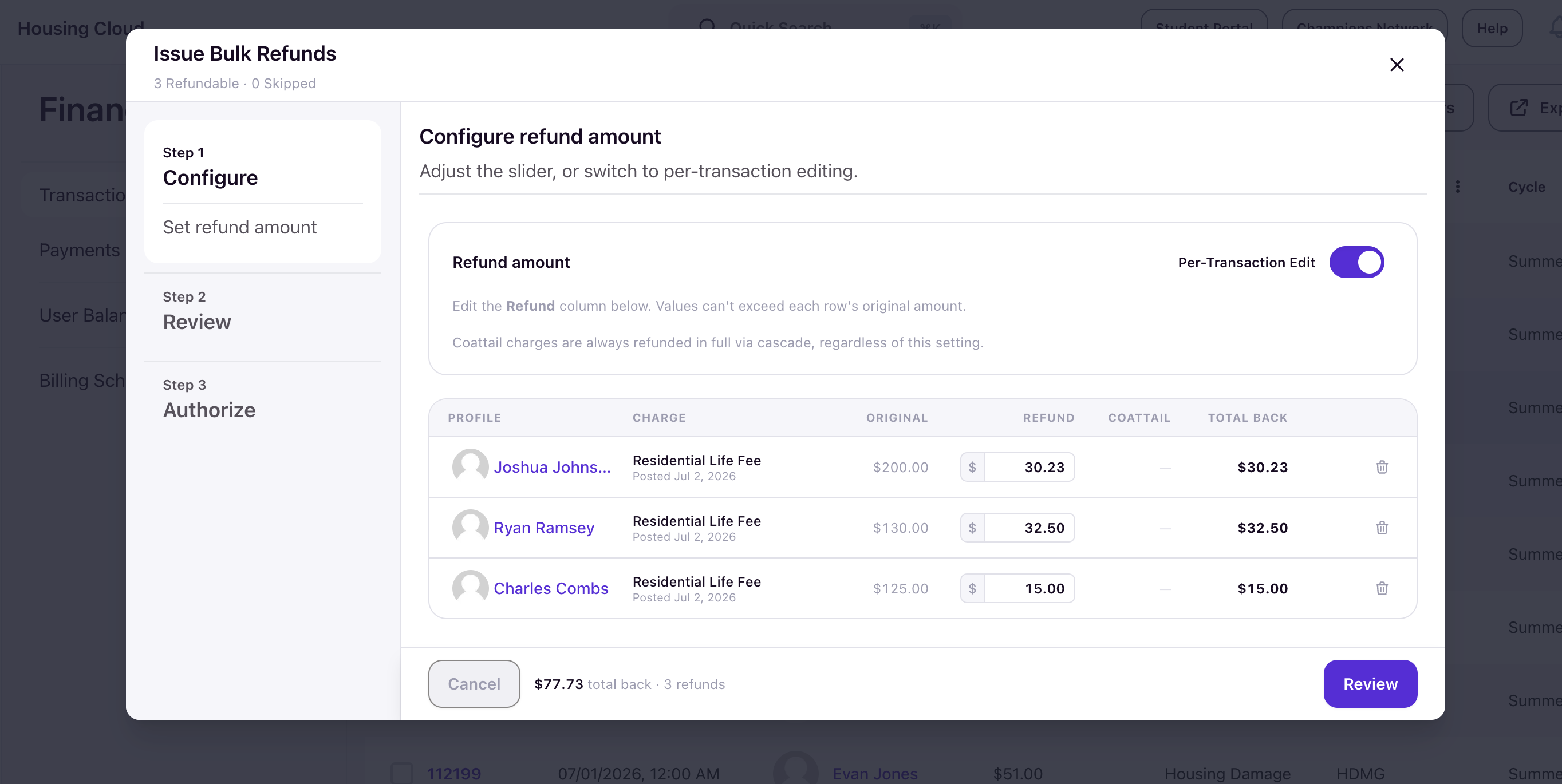The width and height of the screenshot is (1562, 784).
Task: Click Charles Combs avatar icon
Action: (x=470, y=588)
